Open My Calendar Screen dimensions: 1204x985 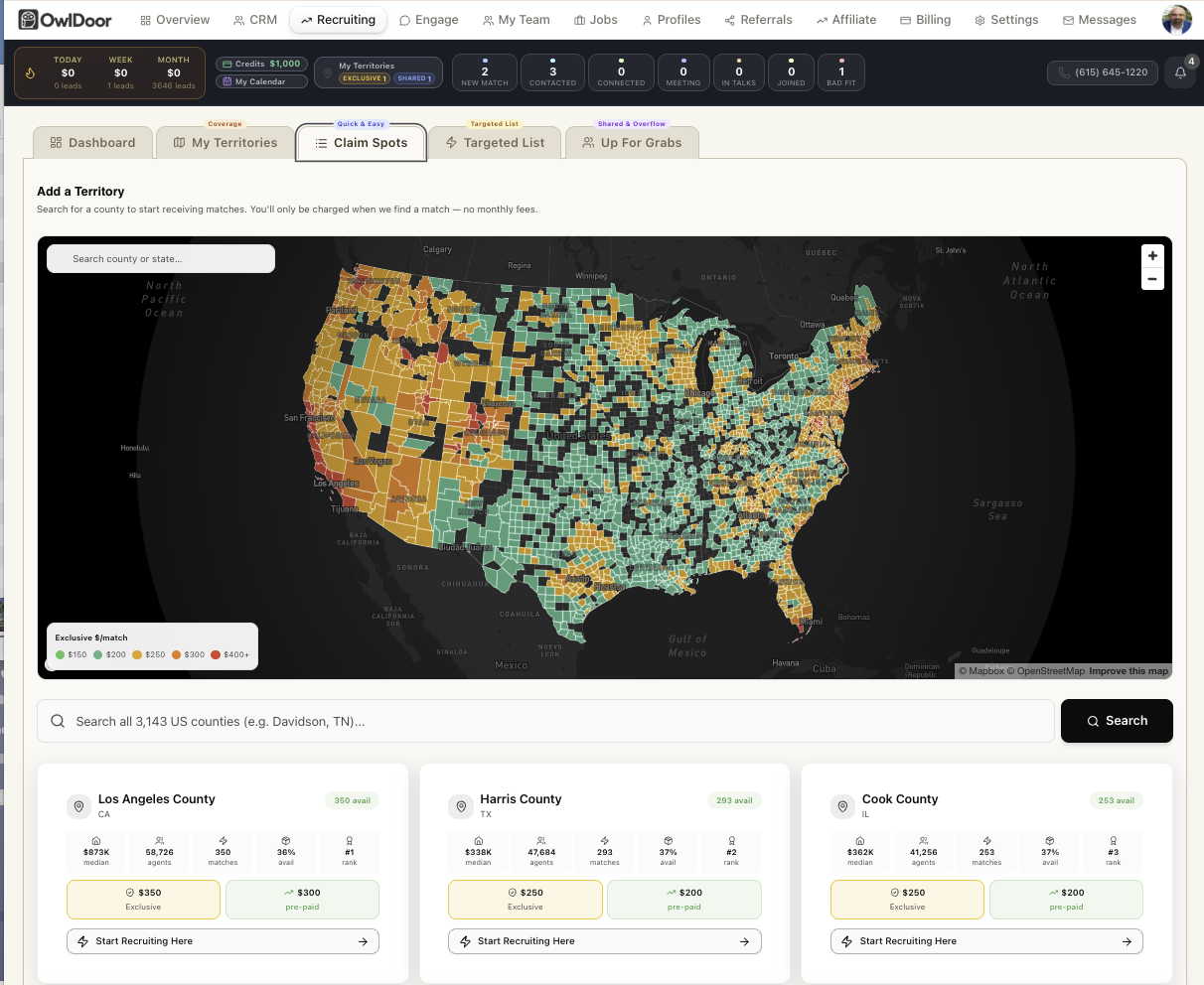click(x=260, y=81)
